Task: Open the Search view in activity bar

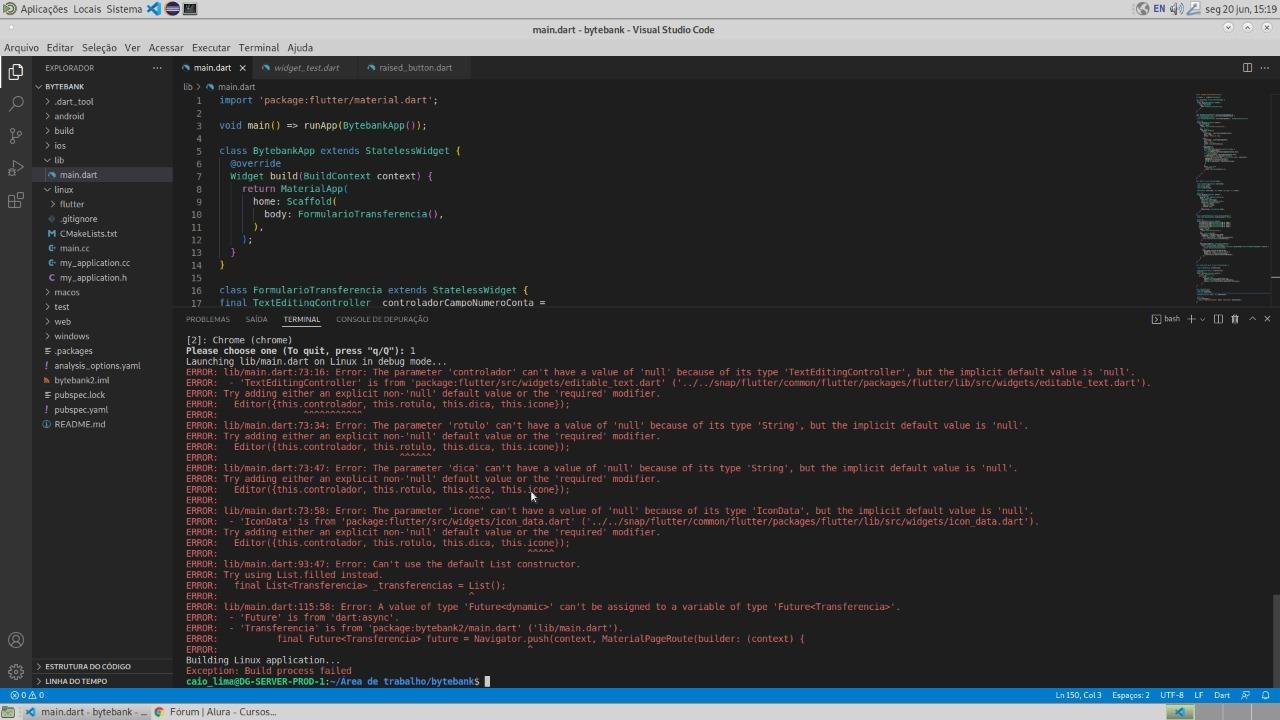Action: pyautogui.click(x=15, y=103)
